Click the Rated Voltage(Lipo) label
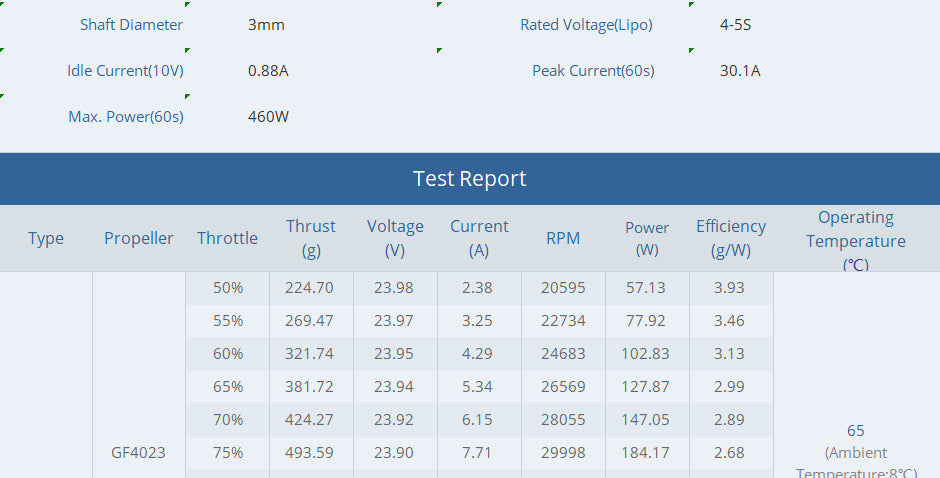This screenshot has width=940, height=478. pyautogui.click(x=586, y=25)
